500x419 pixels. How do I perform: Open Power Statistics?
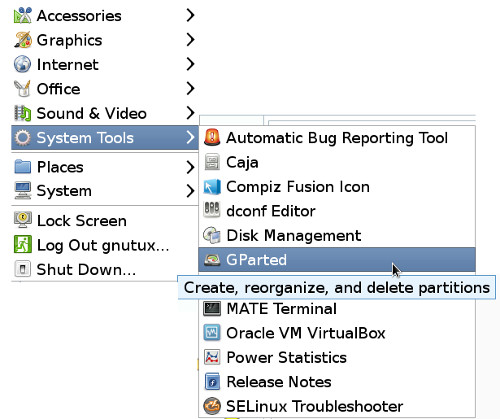pos(337,357)
